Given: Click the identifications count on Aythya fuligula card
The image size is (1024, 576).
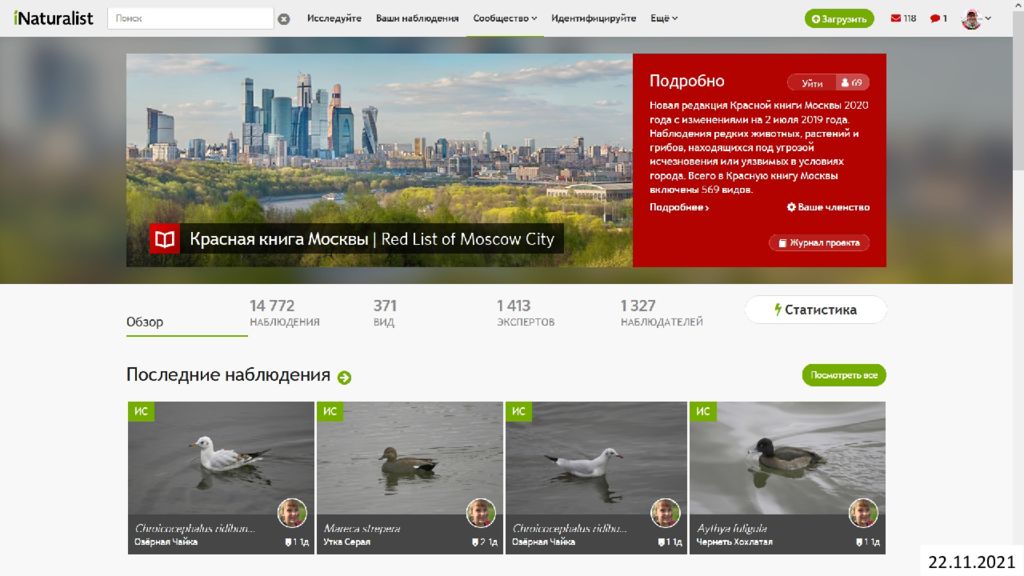Looking at the screenshot, I should pyautogui.click(x=860, y=542).
